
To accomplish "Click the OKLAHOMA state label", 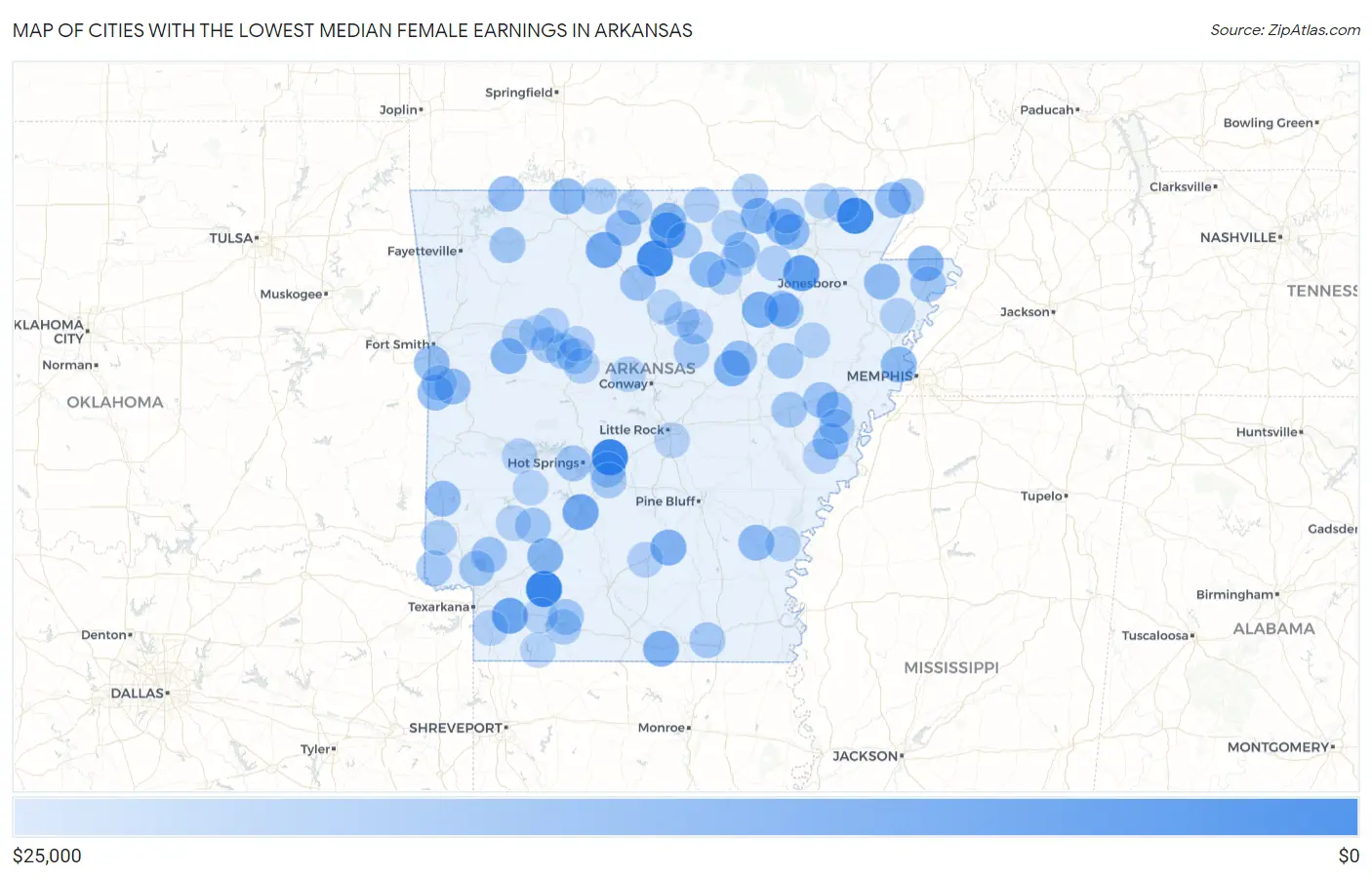I will pos(114,403).
